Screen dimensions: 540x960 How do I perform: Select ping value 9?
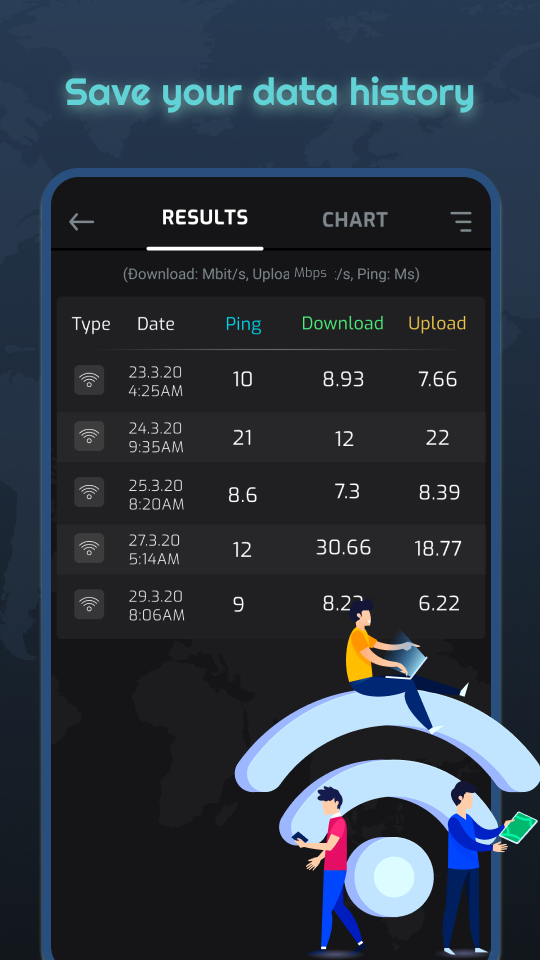click(x=239, y=605)
